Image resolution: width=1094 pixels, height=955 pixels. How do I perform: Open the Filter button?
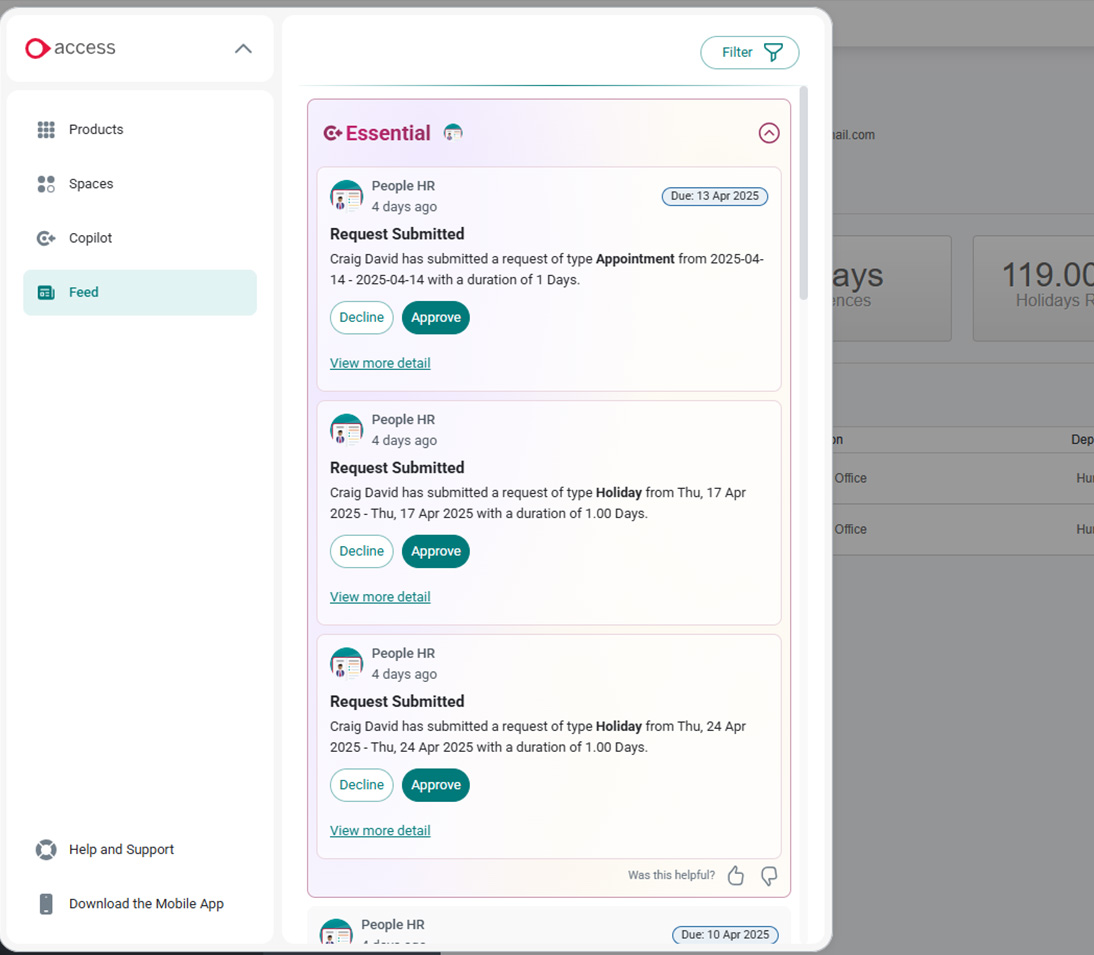pyautogui.click(x=749, y=52)
